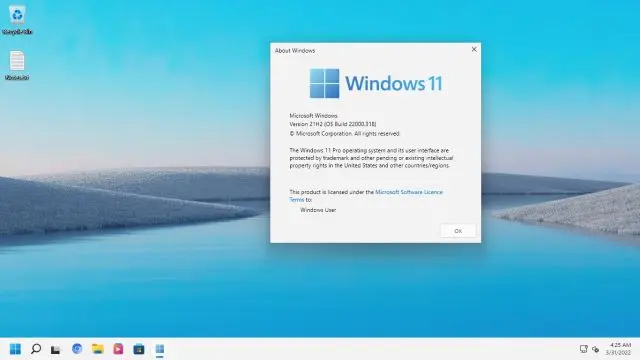Click the Windows 11 logo banner
This screenshot has height=360, width=640.
tap(376, 83)
